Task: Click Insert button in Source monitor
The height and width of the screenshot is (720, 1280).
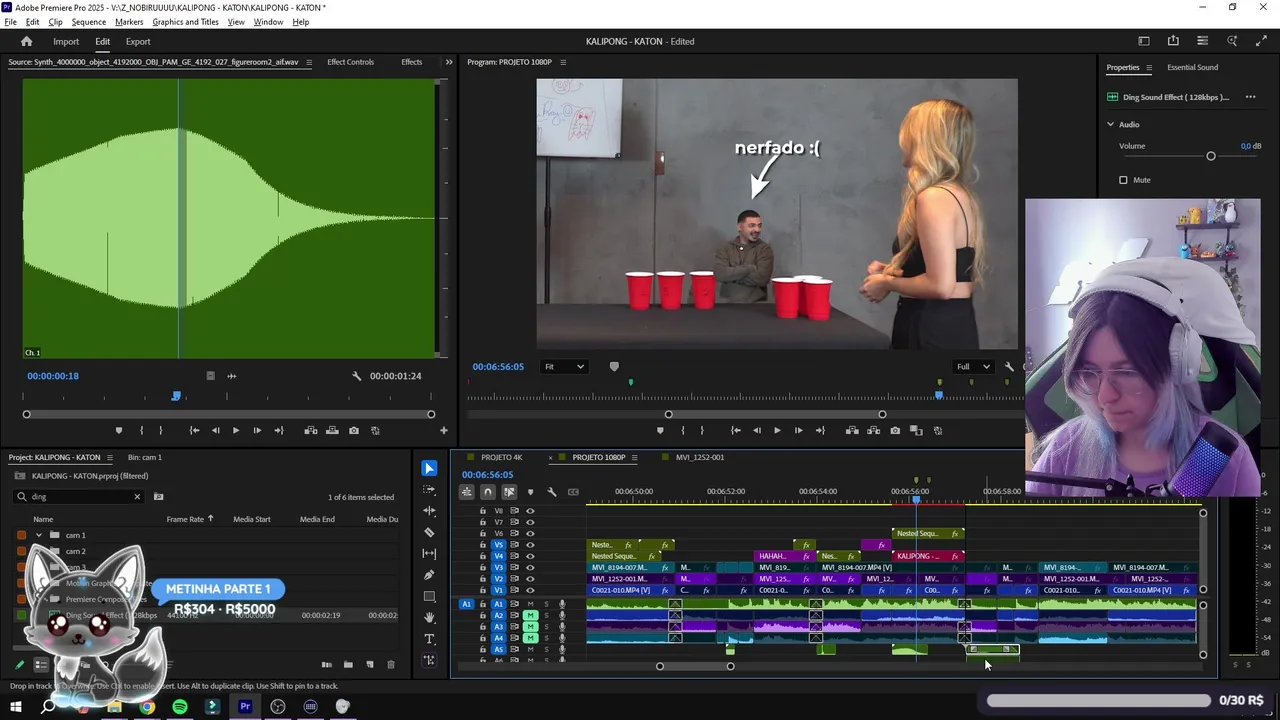Action: pos(311,430)
